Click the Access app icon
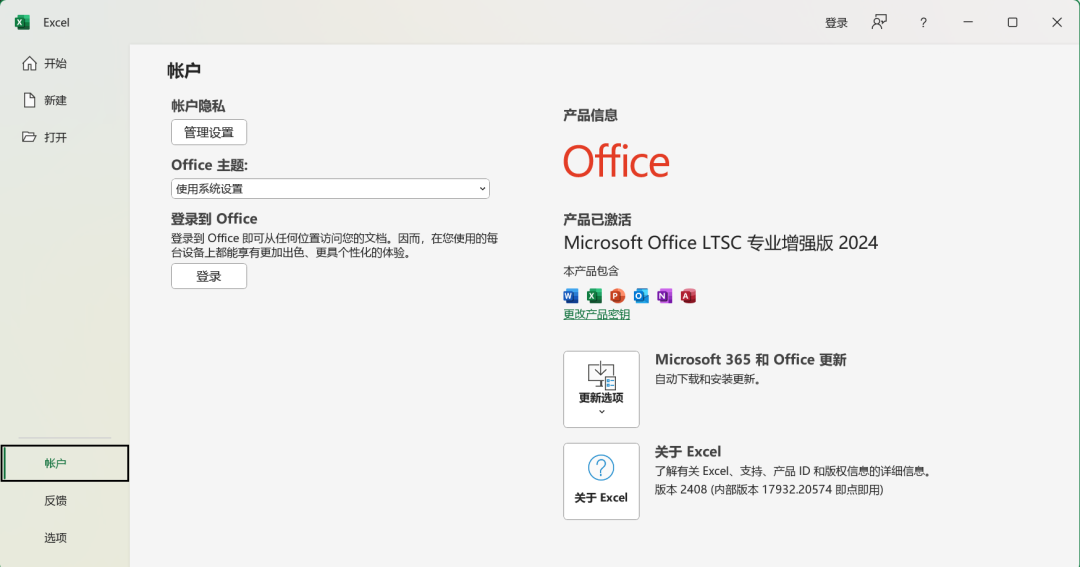This screenshot has height=567, width=1080. (x=687, y=296)
